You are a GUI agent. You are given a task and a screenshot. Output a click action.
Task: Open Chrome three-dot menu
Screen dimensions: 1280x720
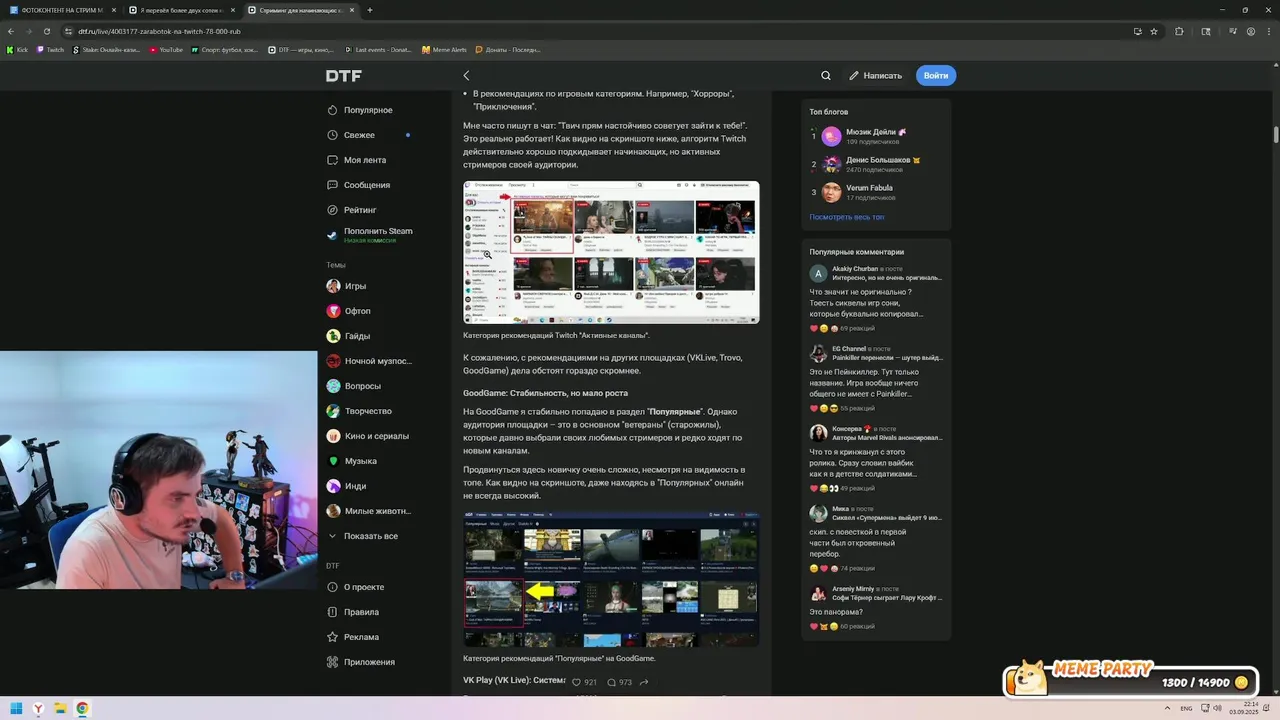point(1268,31)
